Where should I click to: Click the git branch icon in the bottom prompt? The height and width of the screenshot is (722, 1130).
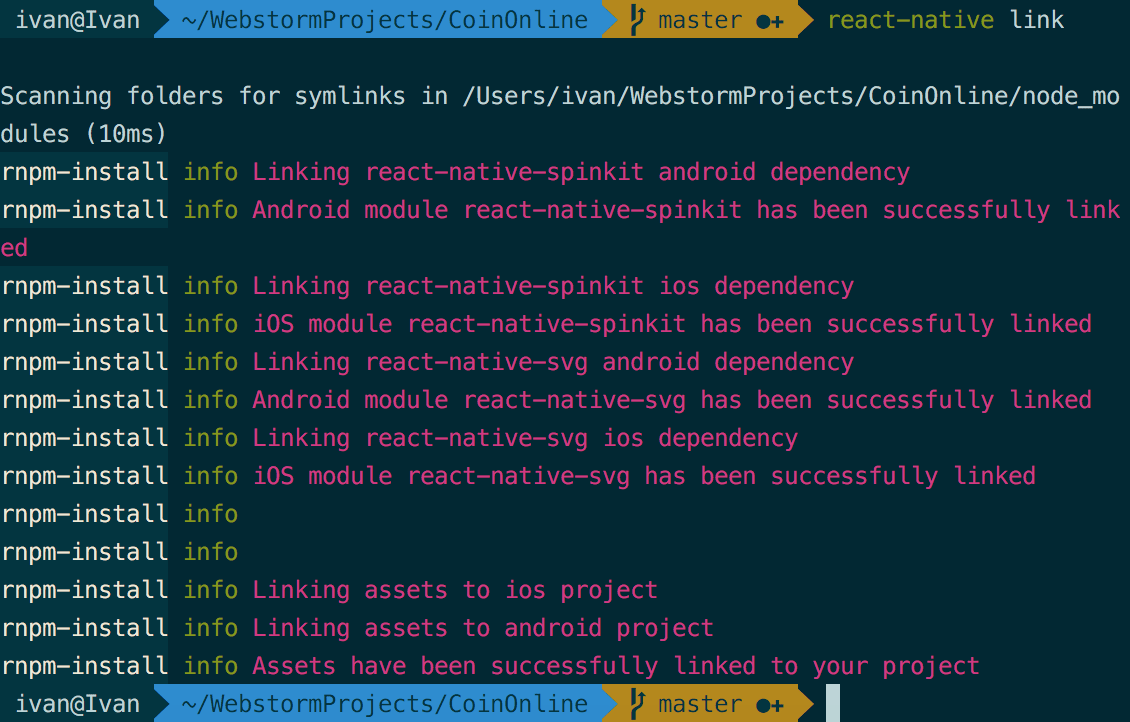point(636,704)
